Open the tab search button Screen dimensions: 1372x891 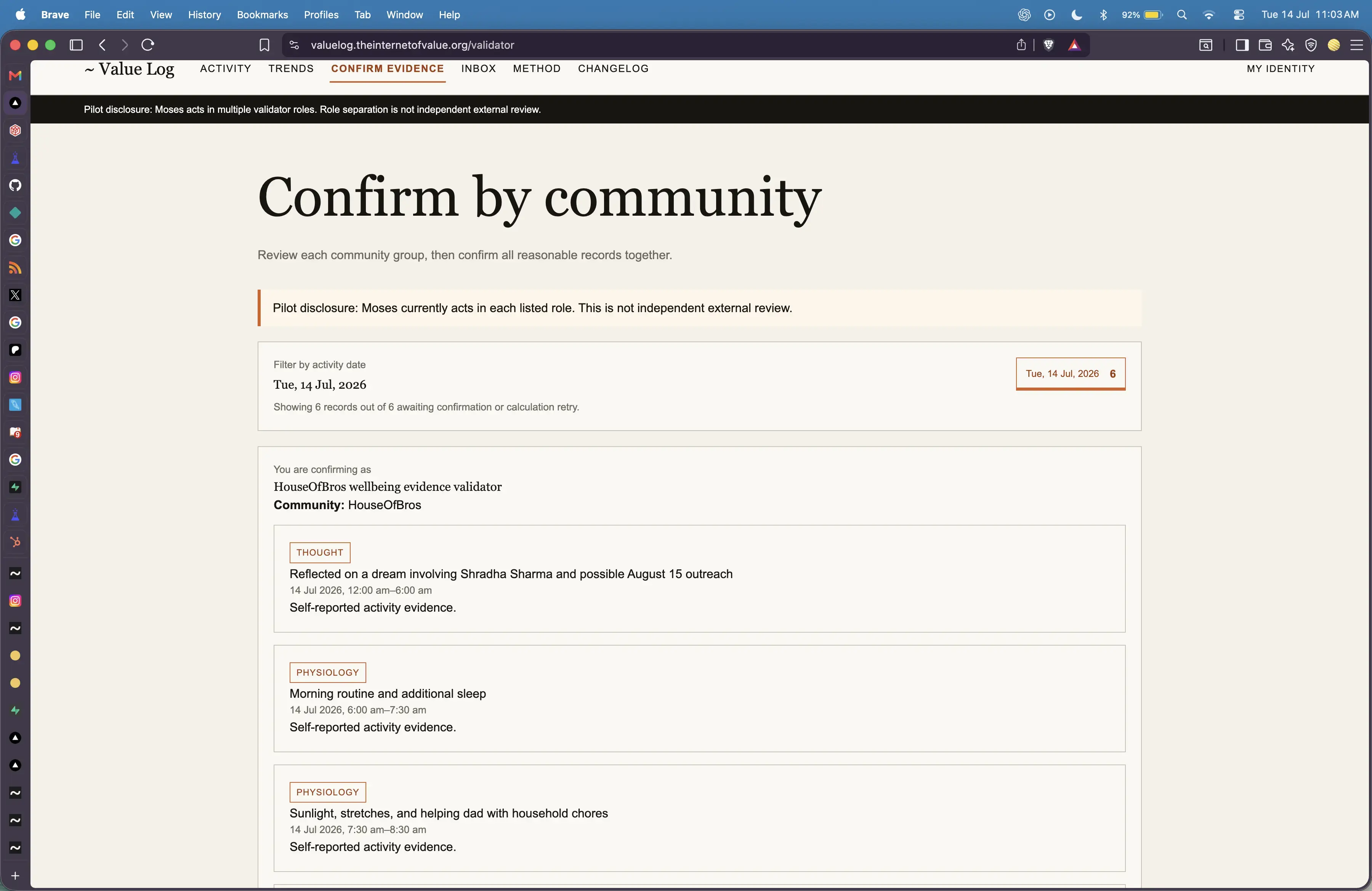(1205, 45)
